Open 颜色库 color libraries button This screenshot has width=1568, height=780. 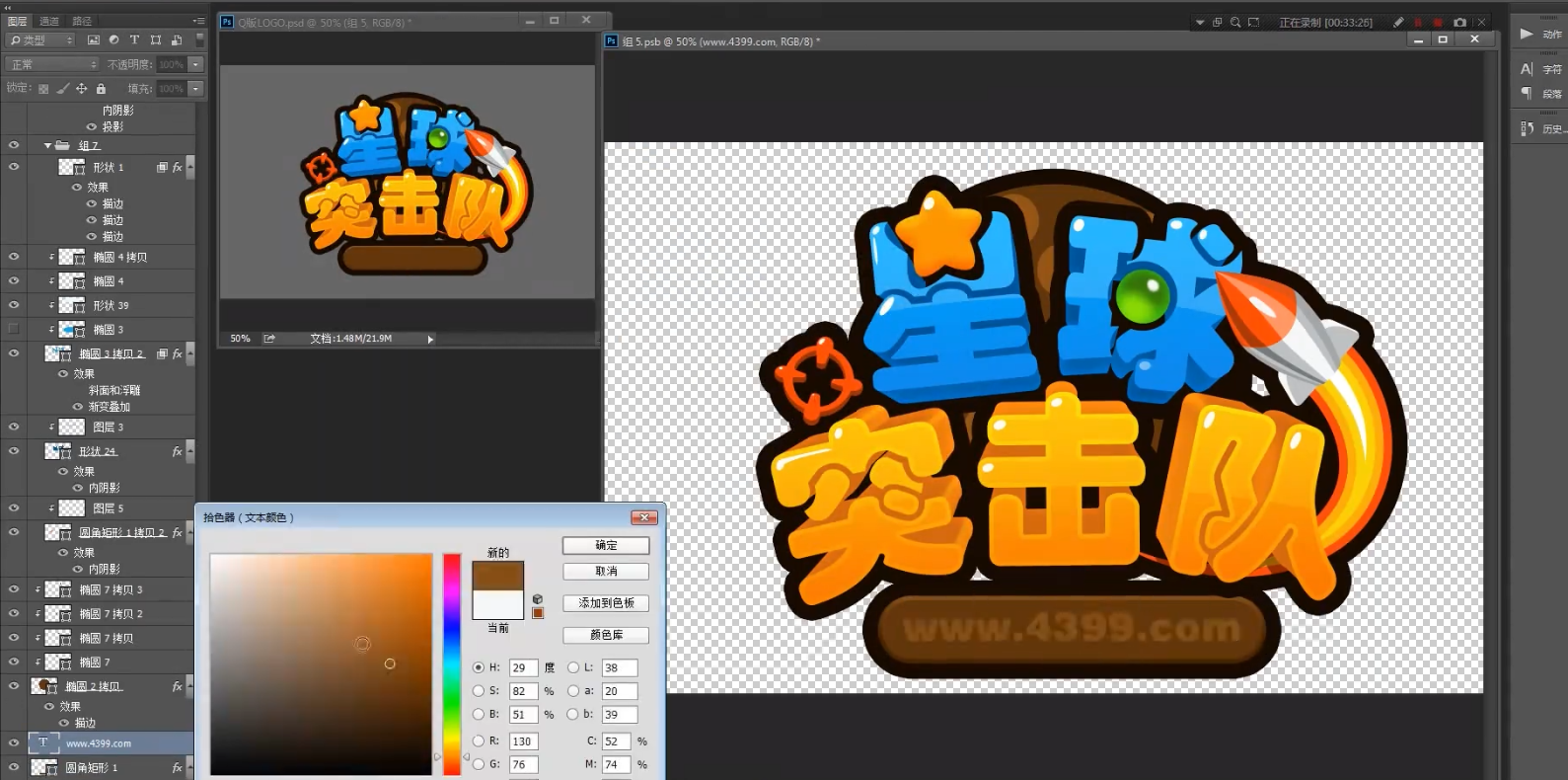606,635
